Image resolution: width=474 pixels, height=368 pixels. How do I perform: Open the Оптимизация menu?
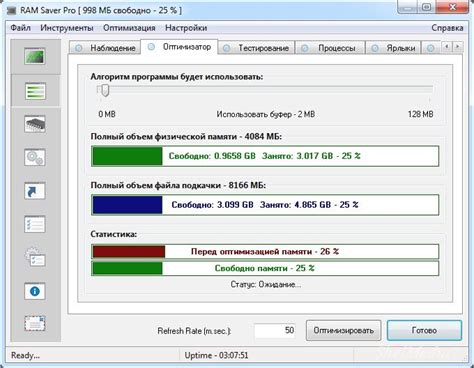(x=129, y=28)
